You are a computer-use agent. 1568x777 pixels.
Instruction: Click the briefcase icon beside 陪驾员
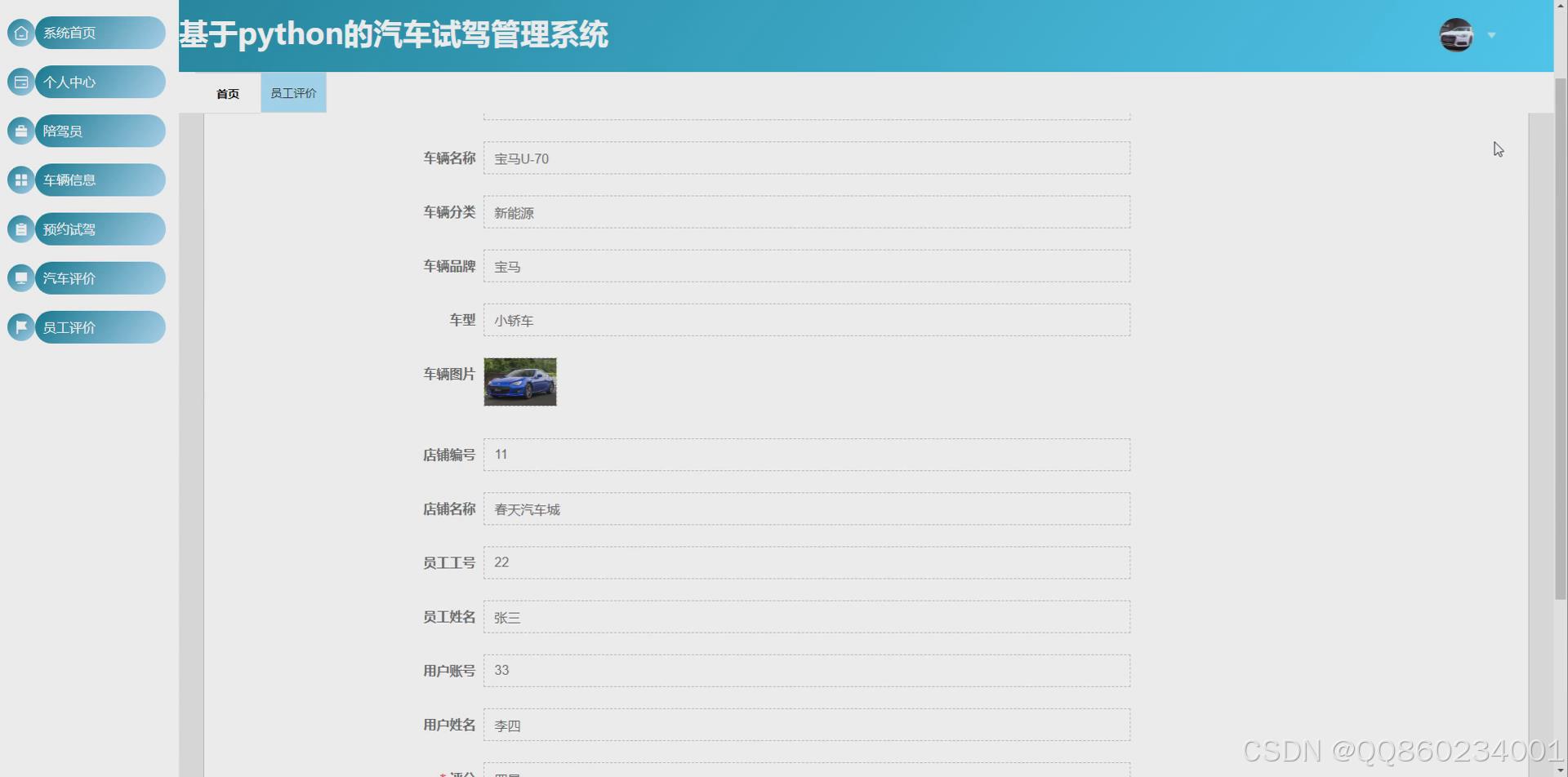click(x=21, y=131)
